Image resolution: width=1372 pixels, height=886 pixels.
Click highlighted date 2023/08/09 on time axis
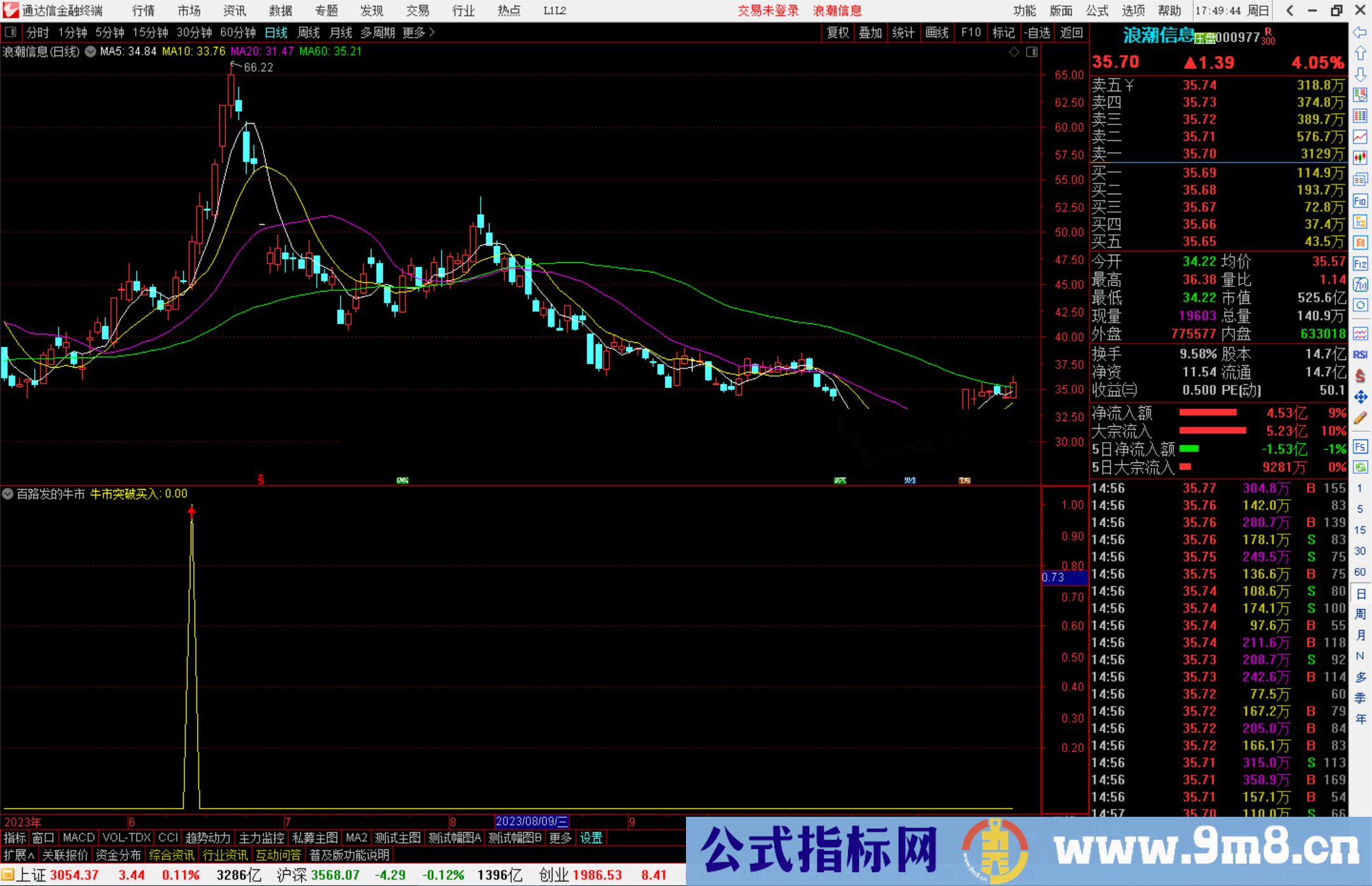click(531, 821)
